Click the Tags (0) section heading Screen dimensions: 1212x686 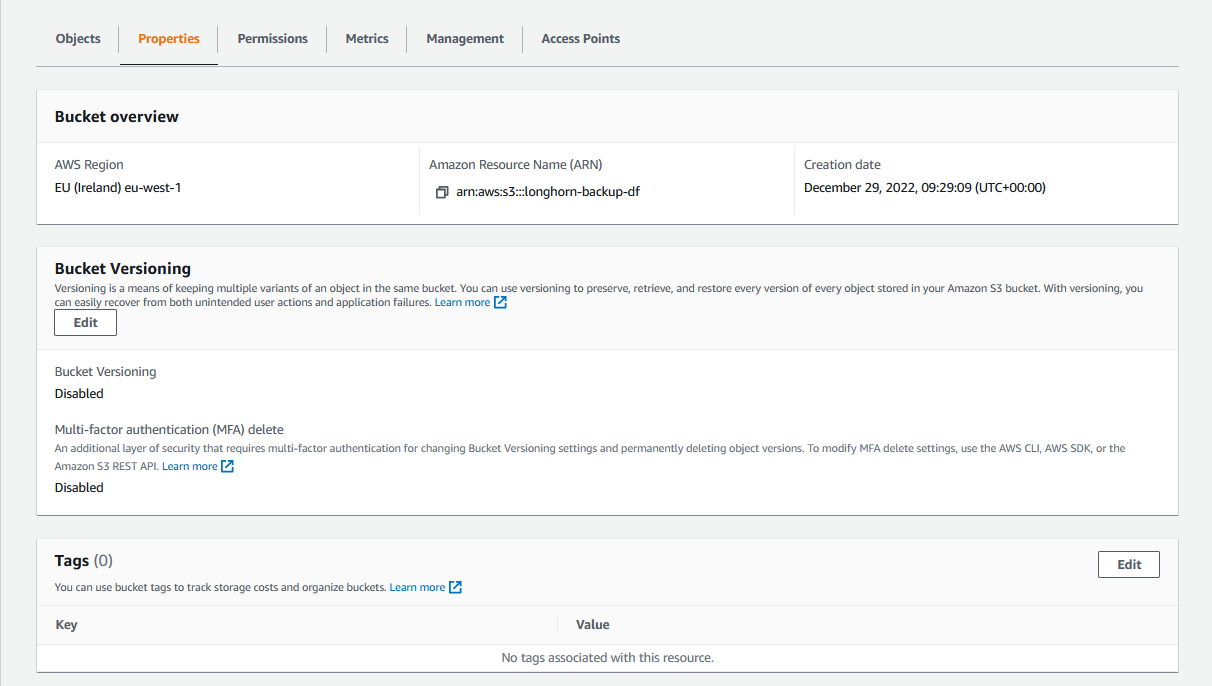[84, 561]
